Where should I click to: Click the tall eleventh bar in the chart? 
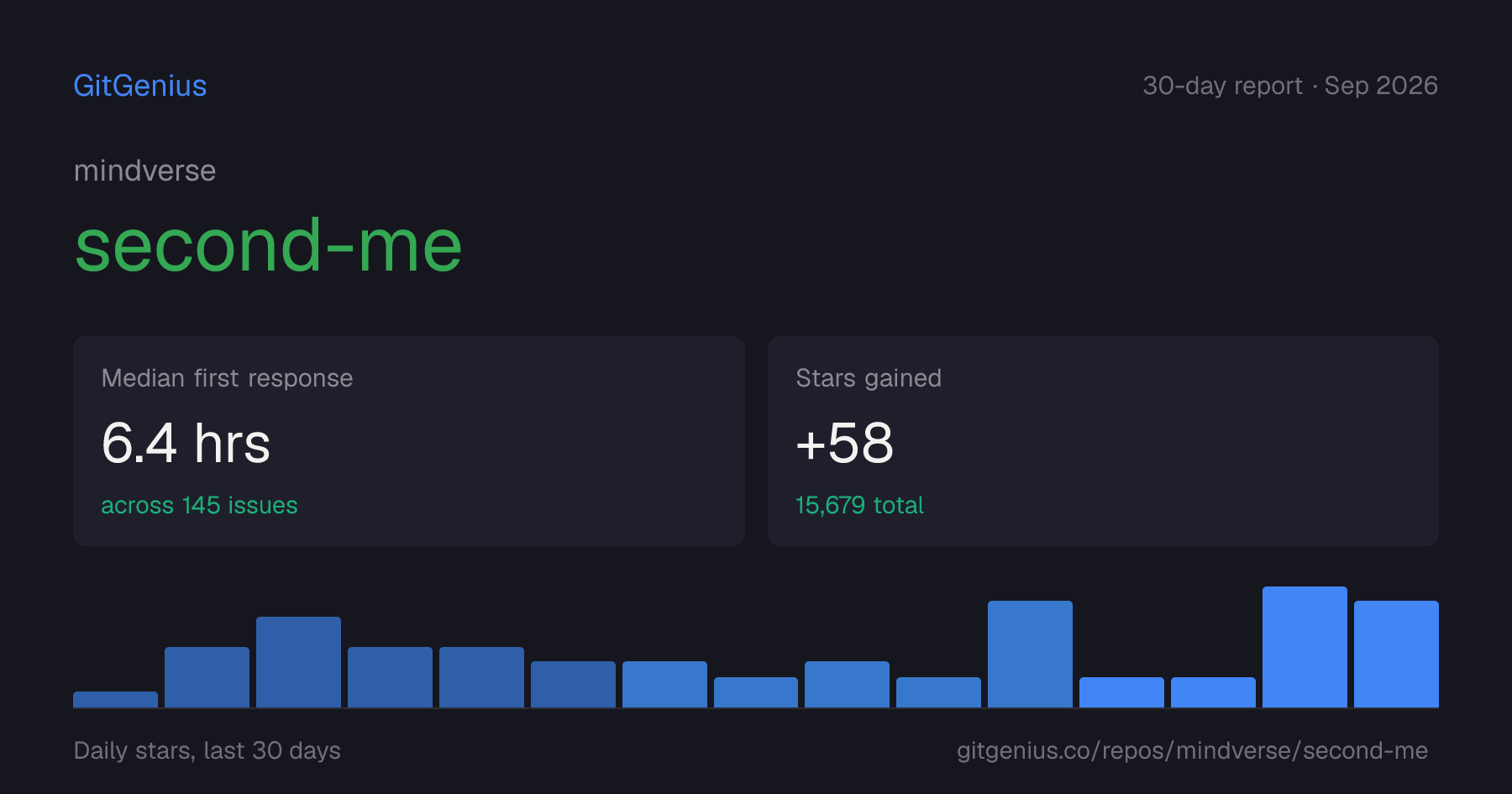coord(1030,654)
